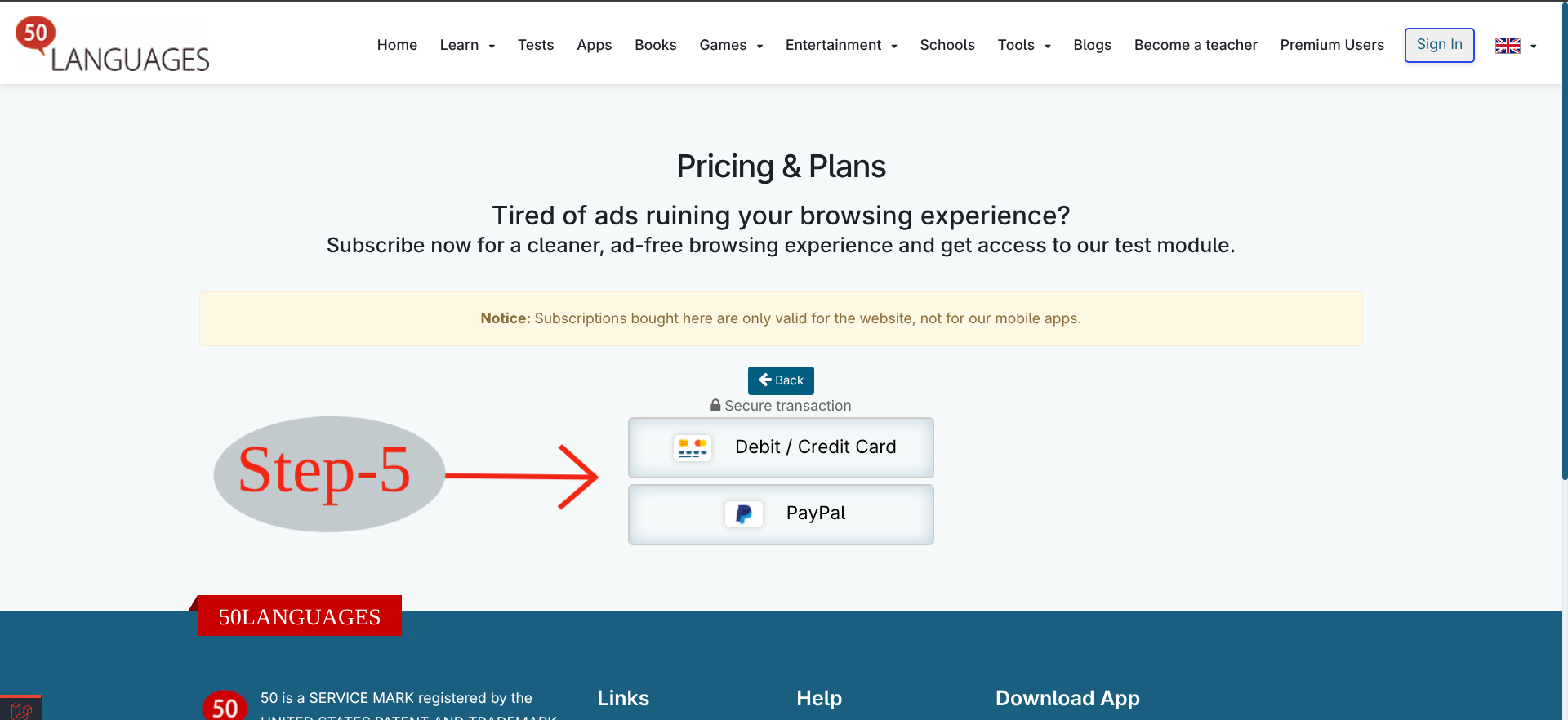Open Become a teacher link
Screen dimensions: 1568x720
pyautogui.click(x=1196, y=45)
